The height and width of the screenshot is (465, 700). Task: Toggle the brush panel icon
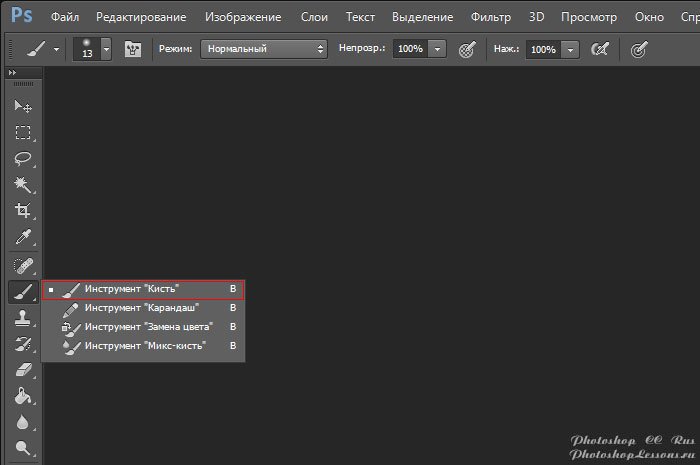point(133,49)
